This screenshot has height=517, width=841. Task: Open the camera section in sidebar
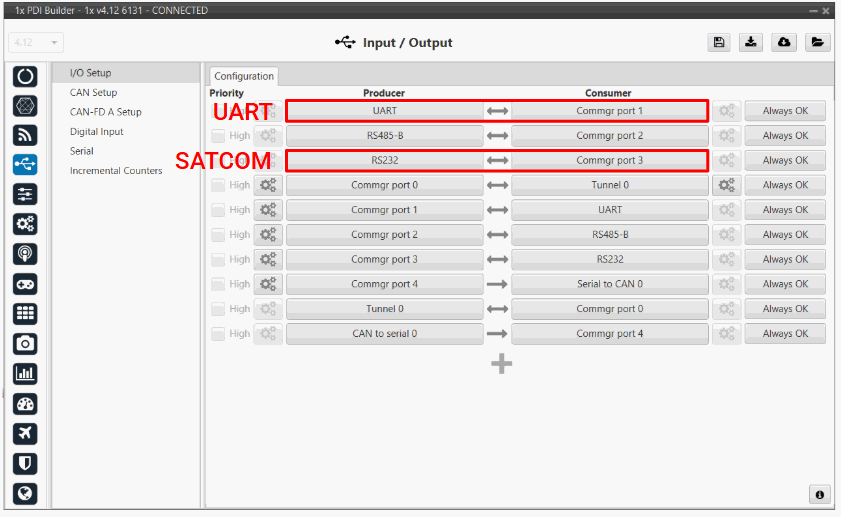click(x=26, y=344)
